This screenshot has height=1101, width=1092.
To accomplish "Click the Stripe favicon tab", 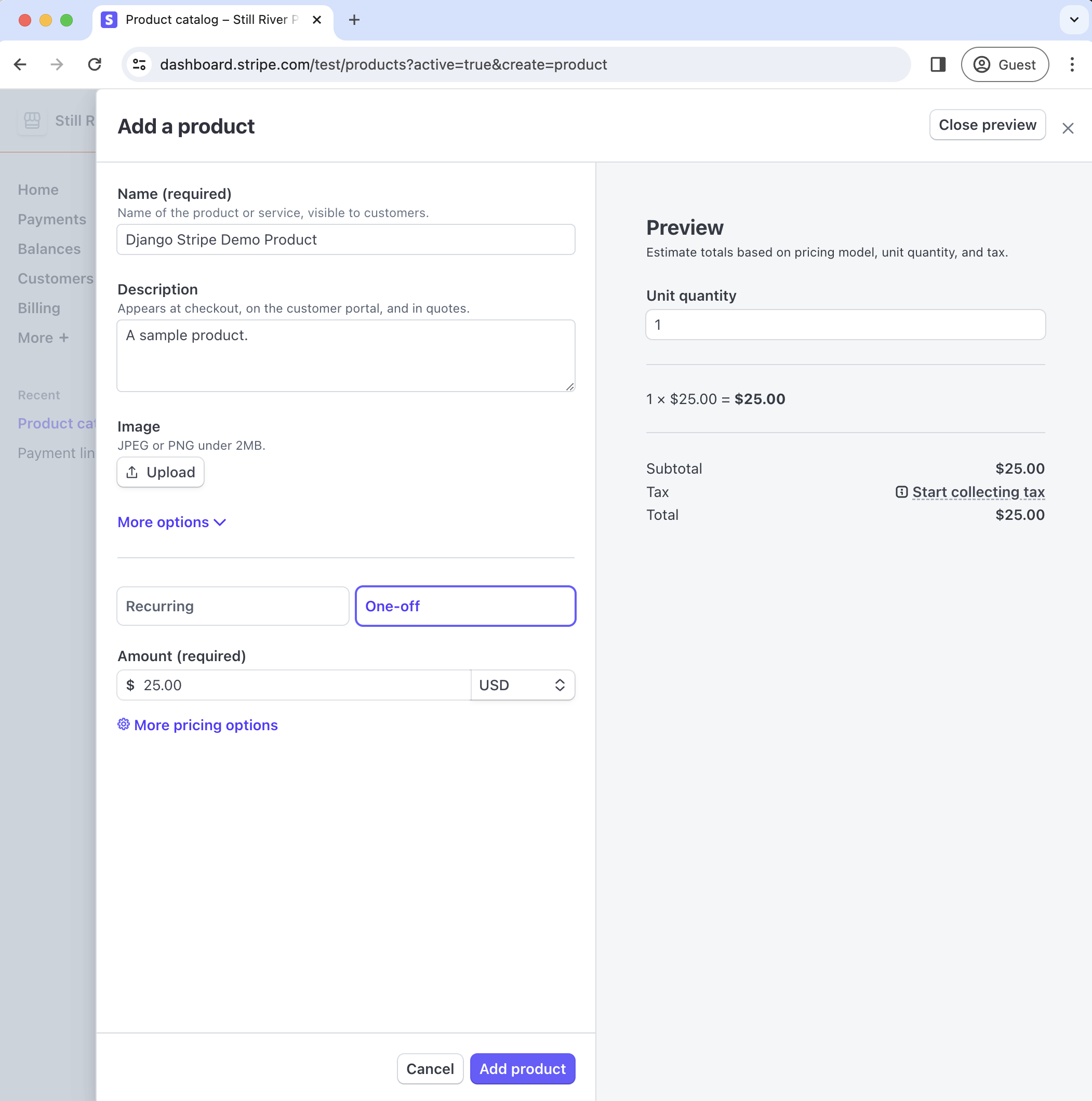I will coord(110,20).
